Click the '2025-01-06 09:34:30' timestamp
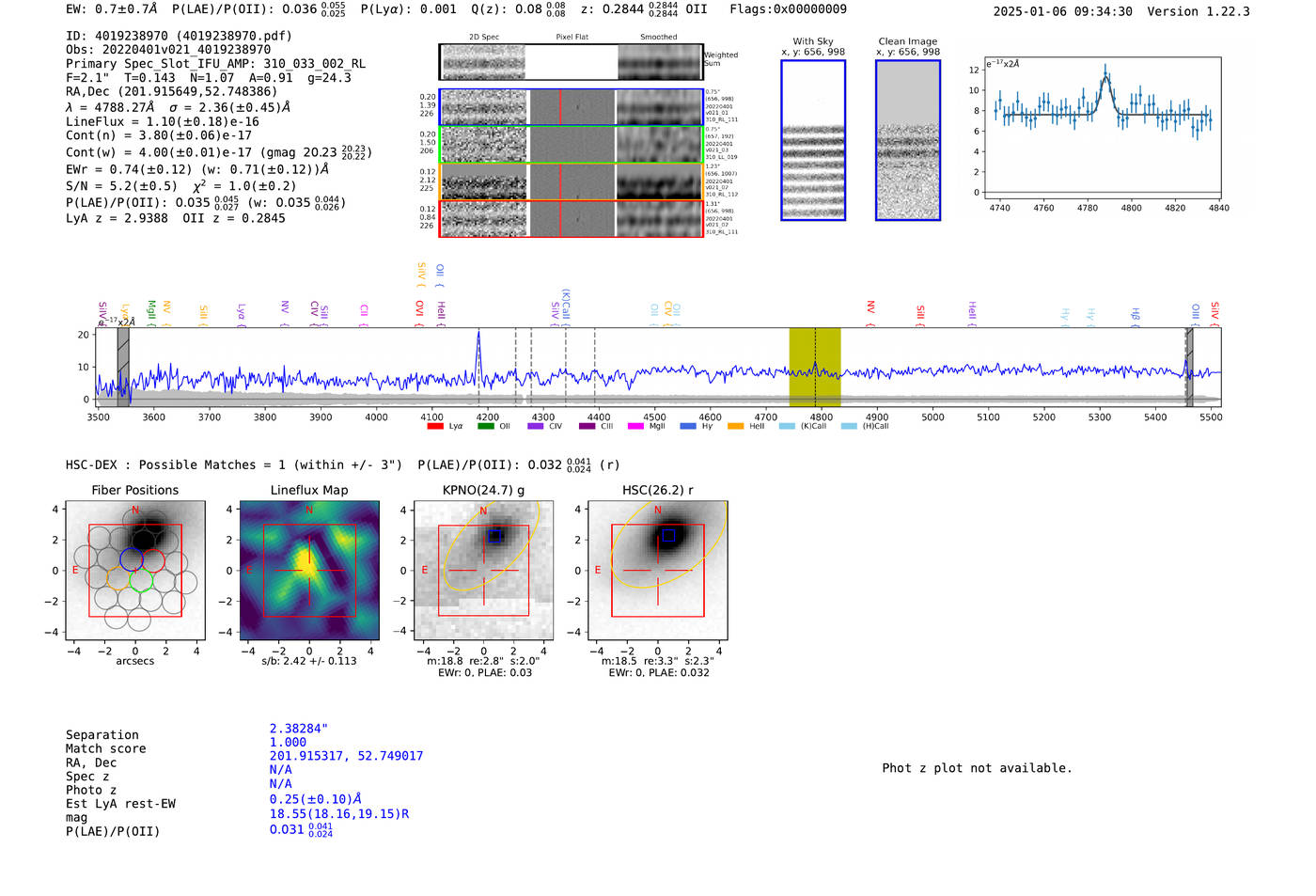This screenshot has height=896, width=1316. click(1062, 11)
